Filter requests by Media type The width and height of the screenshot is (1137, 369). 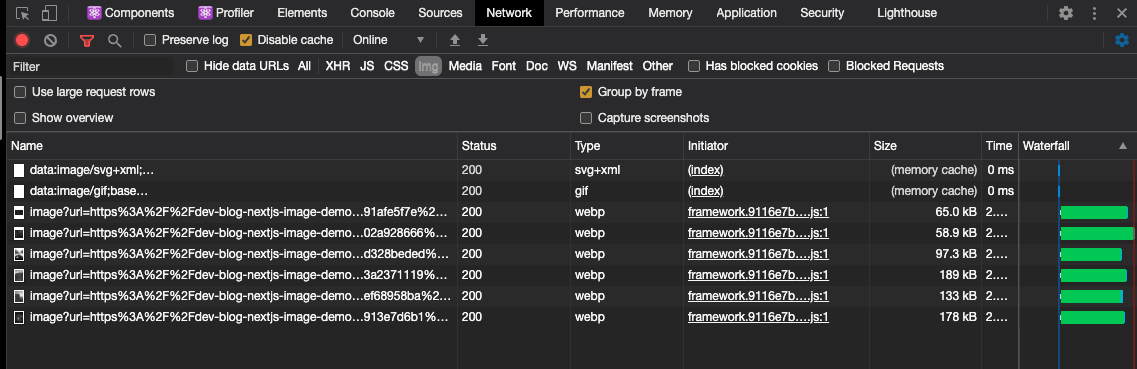465,66
